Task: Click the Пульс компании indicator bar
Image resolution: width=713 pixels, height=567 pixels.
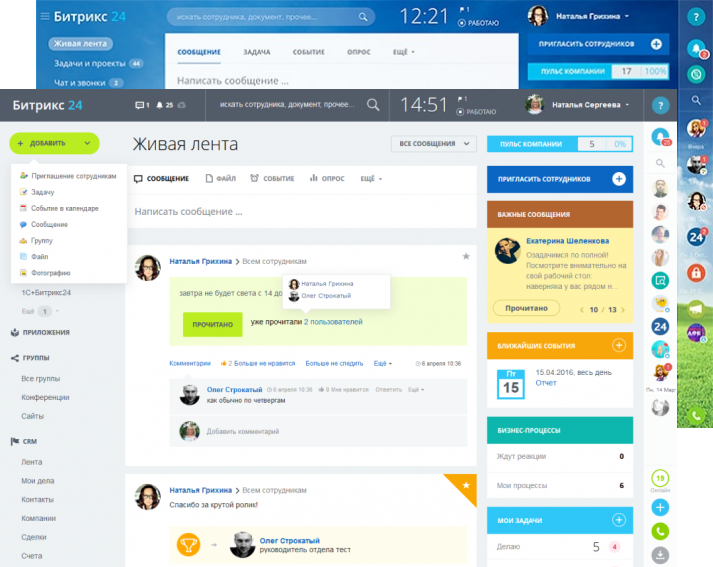Action: point(559,144)
